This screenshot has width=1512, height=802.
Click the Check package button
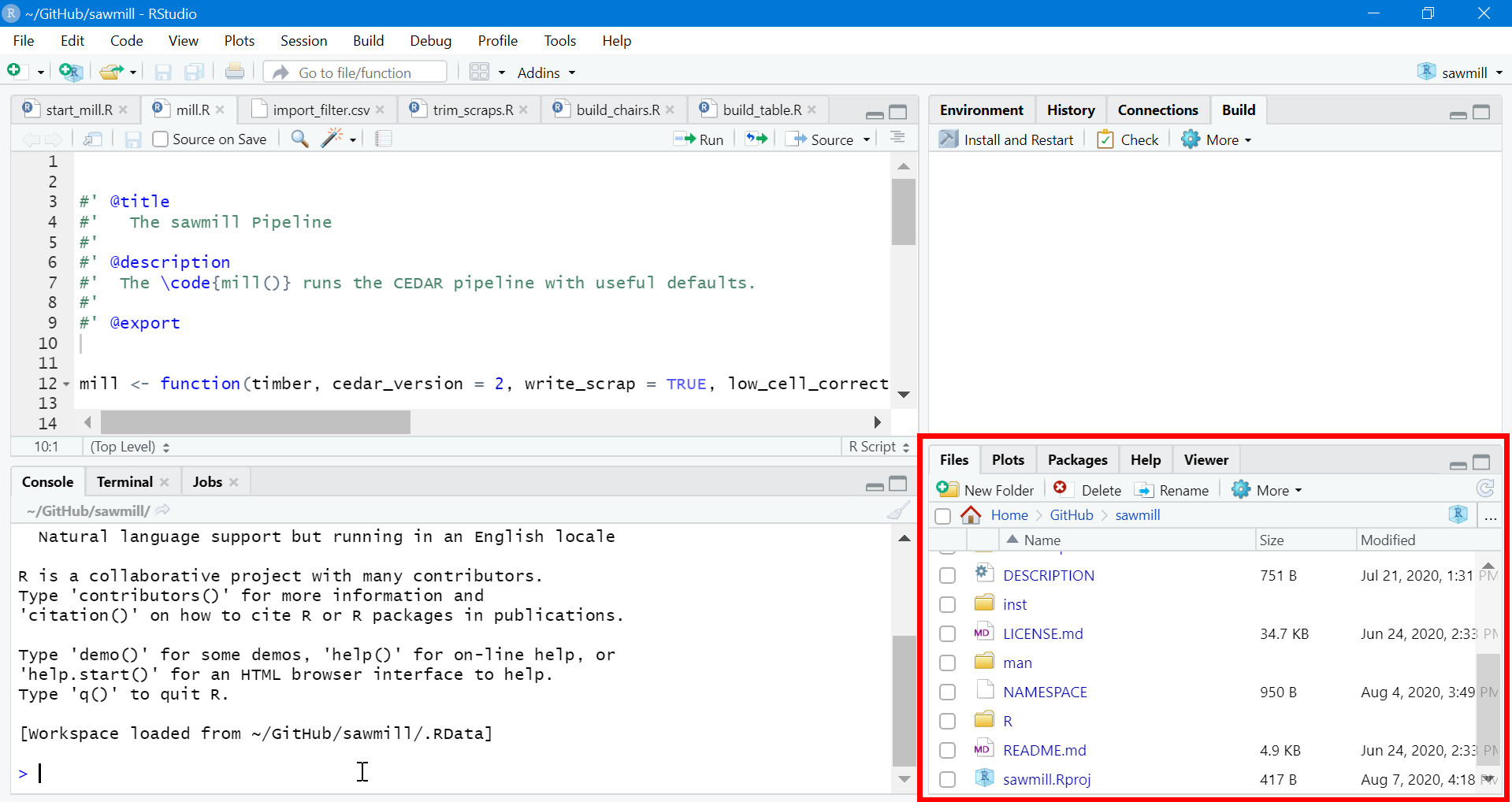(1128, 139)
